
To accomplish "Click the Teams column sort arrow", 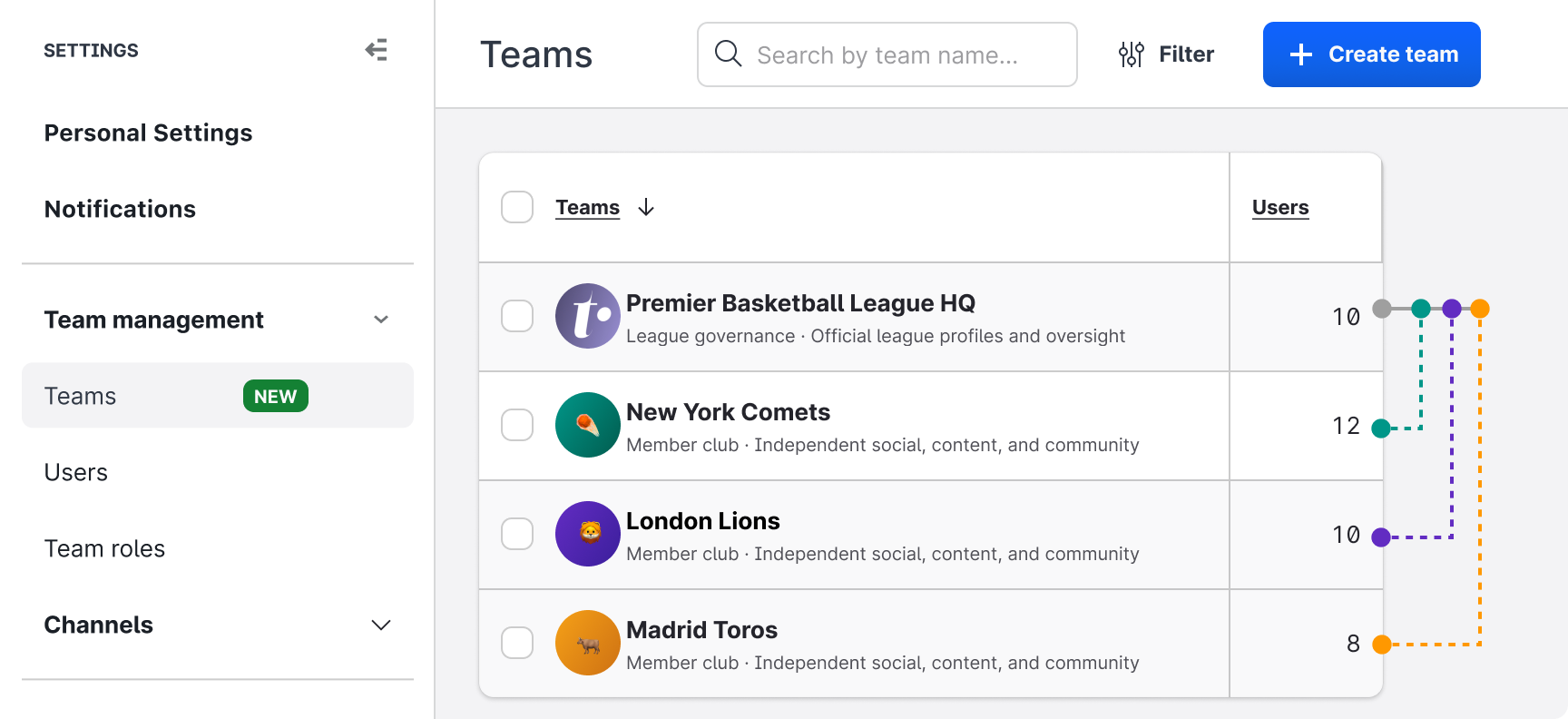I will 646,208.
